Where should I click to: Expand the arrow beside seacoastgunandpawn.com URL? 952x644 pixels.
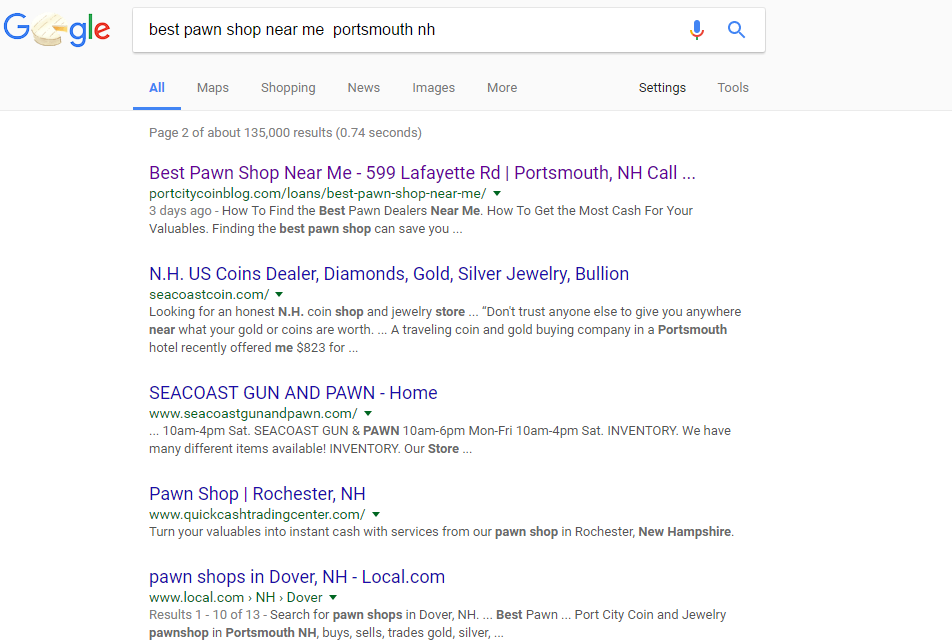pos(368,413)
